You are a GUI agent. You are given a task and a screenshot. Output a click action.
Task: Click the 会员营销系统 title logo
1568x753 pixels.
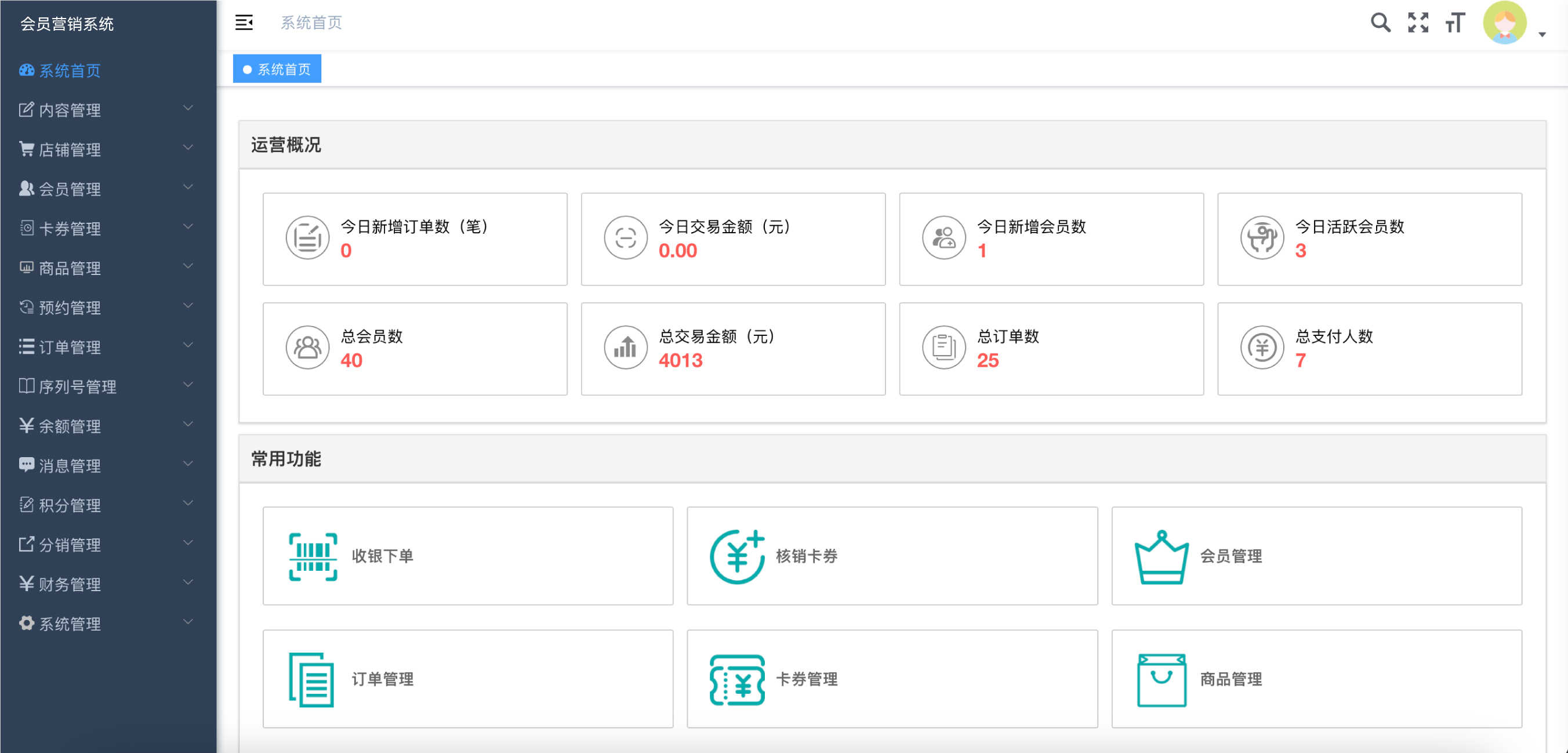tap(67, 24)
